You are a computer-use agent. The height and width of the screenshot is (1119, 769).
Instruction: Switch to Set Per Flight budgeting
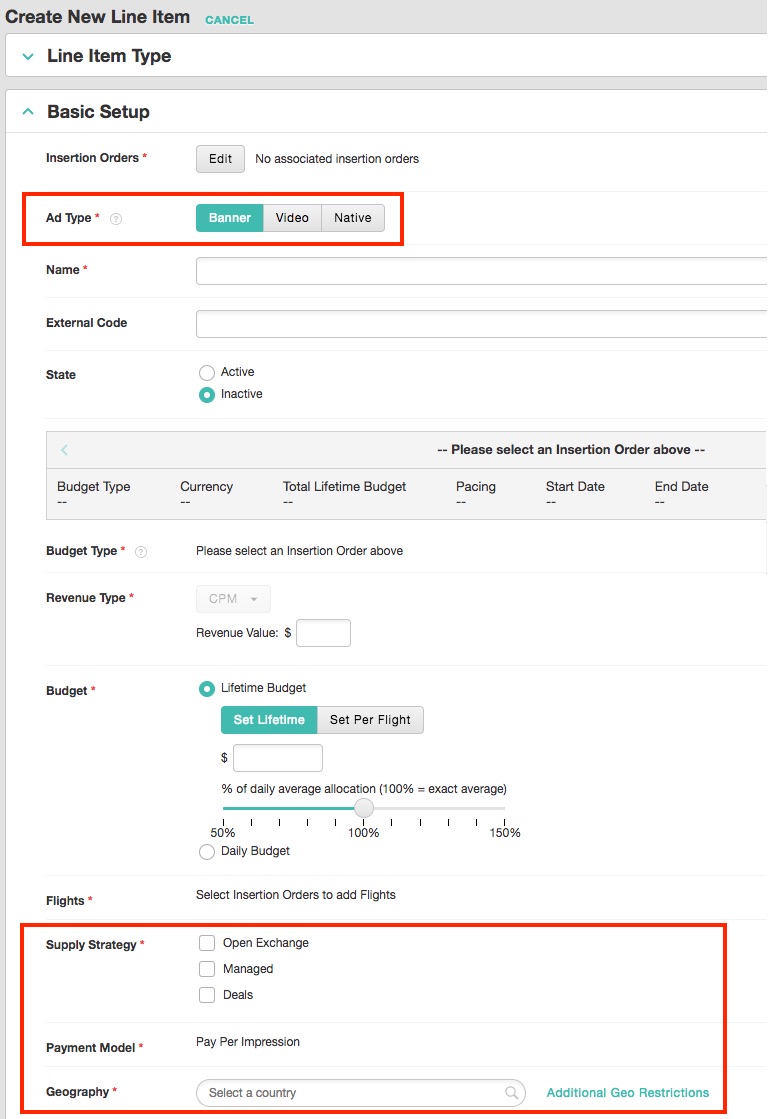click(x=370, y=719)
